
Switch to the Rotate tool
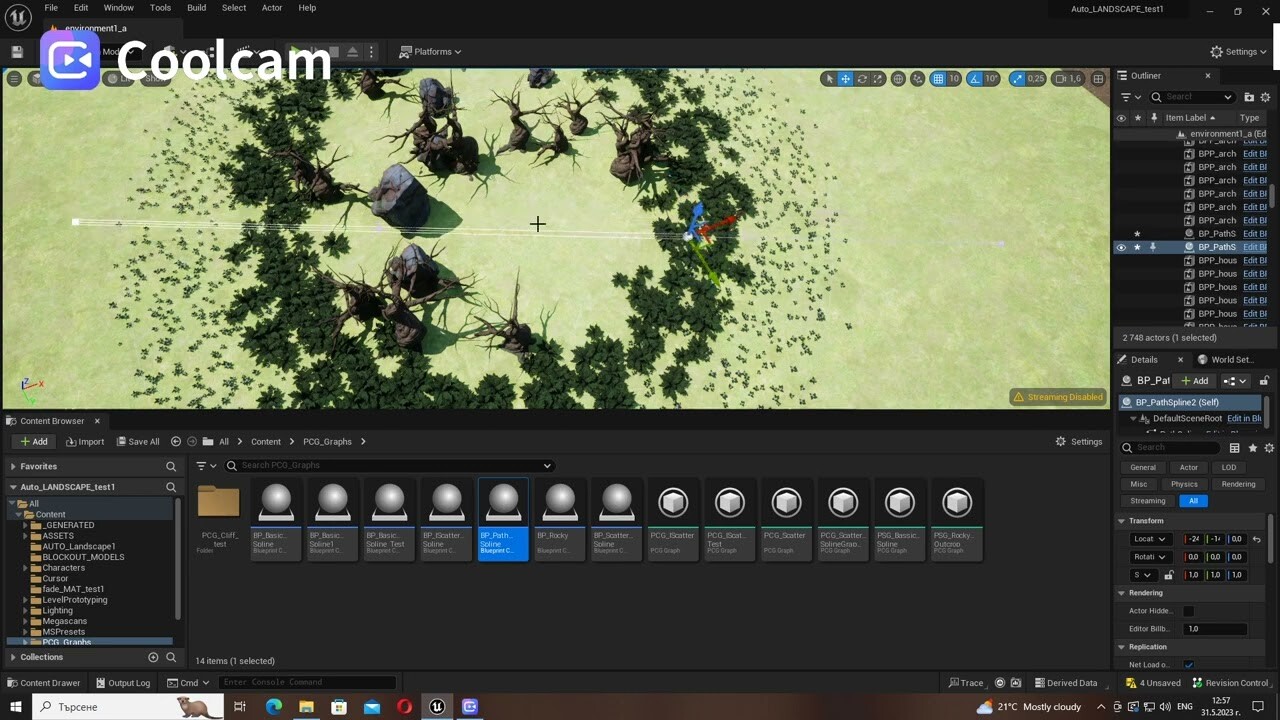point(863,78)
